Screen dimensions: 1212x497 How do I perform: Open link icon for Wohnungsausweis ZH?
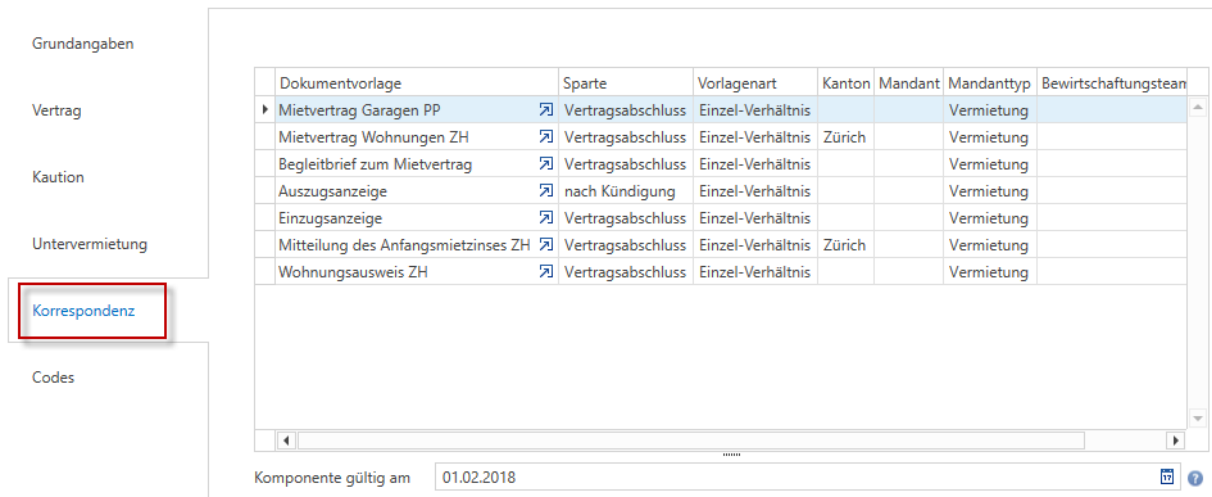click(545, 272)
